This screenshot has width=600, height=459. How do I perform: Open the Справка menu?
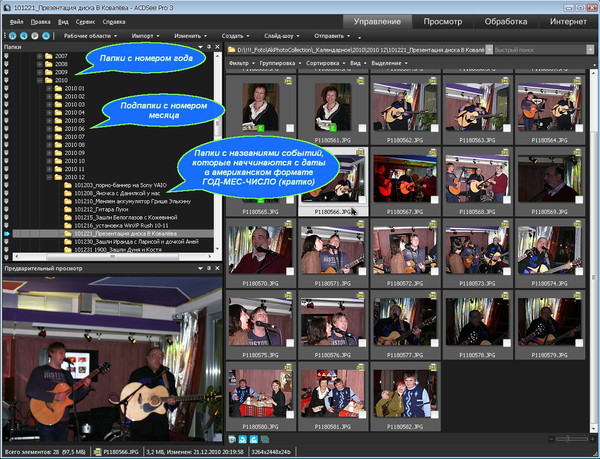coord(114,22)
